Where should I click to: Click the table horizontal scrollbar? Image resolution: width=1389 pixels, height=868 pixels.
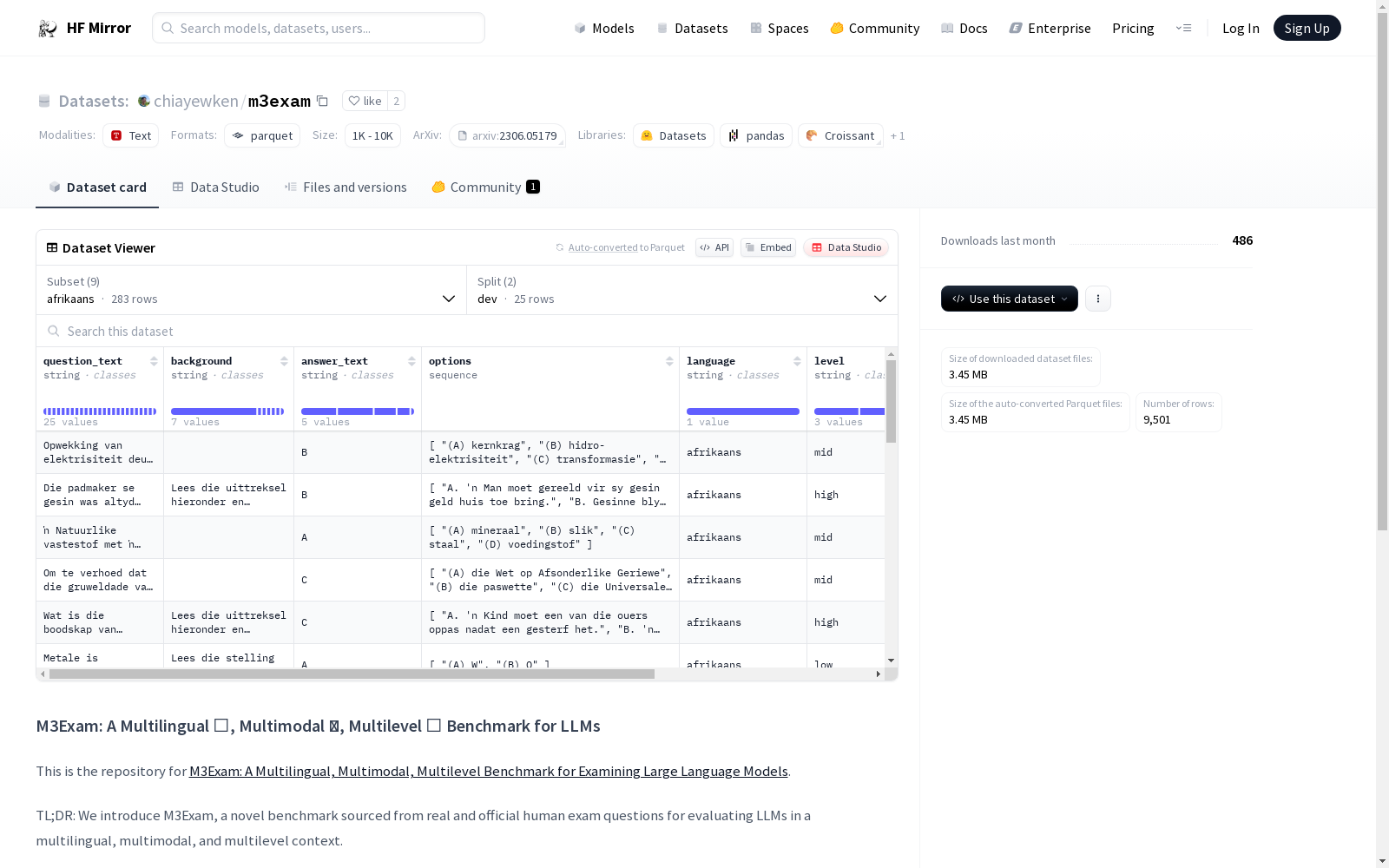[x=352, y=674]
